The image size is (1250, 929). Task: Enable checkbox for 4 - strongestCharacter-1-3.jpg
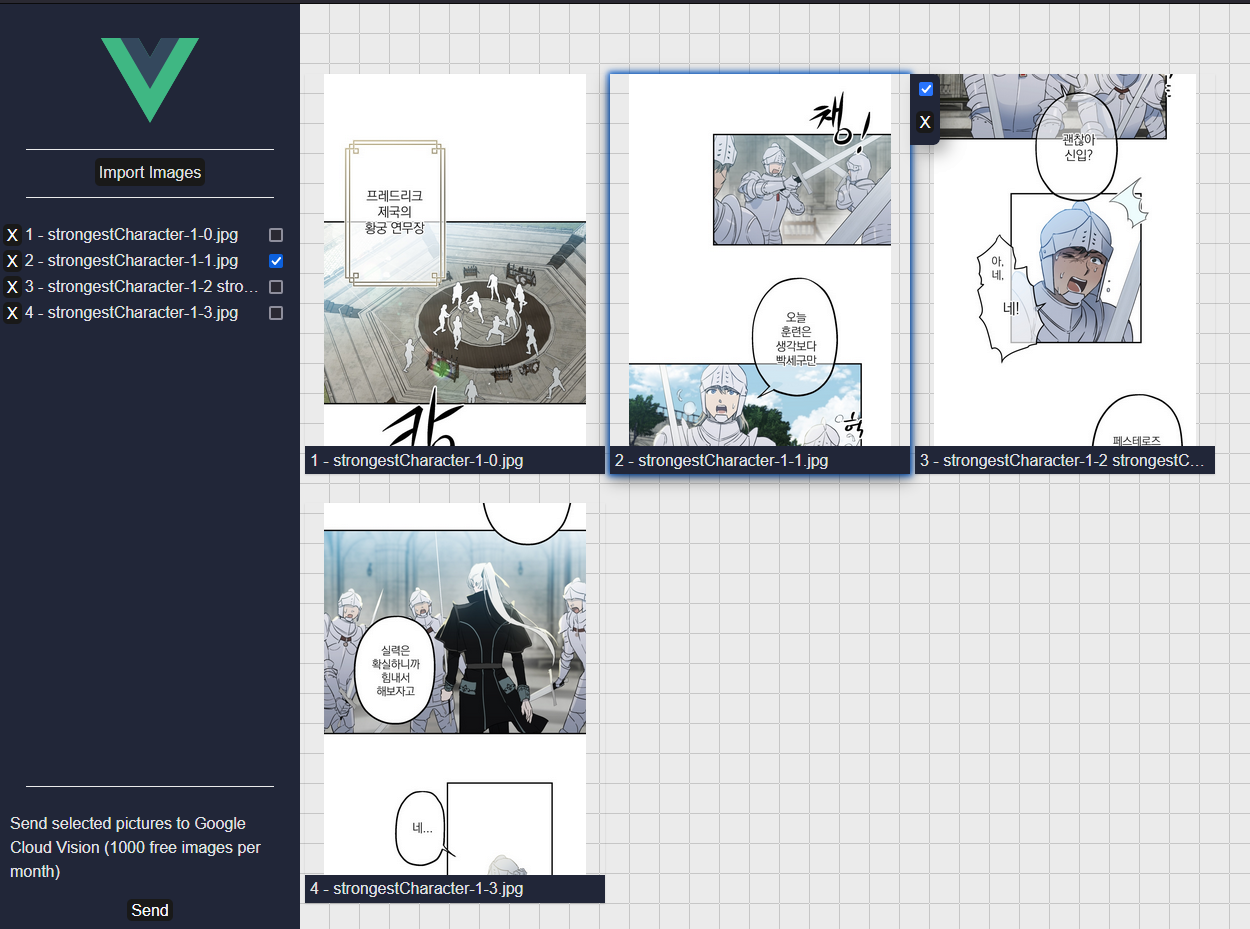pyautogui.click(x=276, y=313)
